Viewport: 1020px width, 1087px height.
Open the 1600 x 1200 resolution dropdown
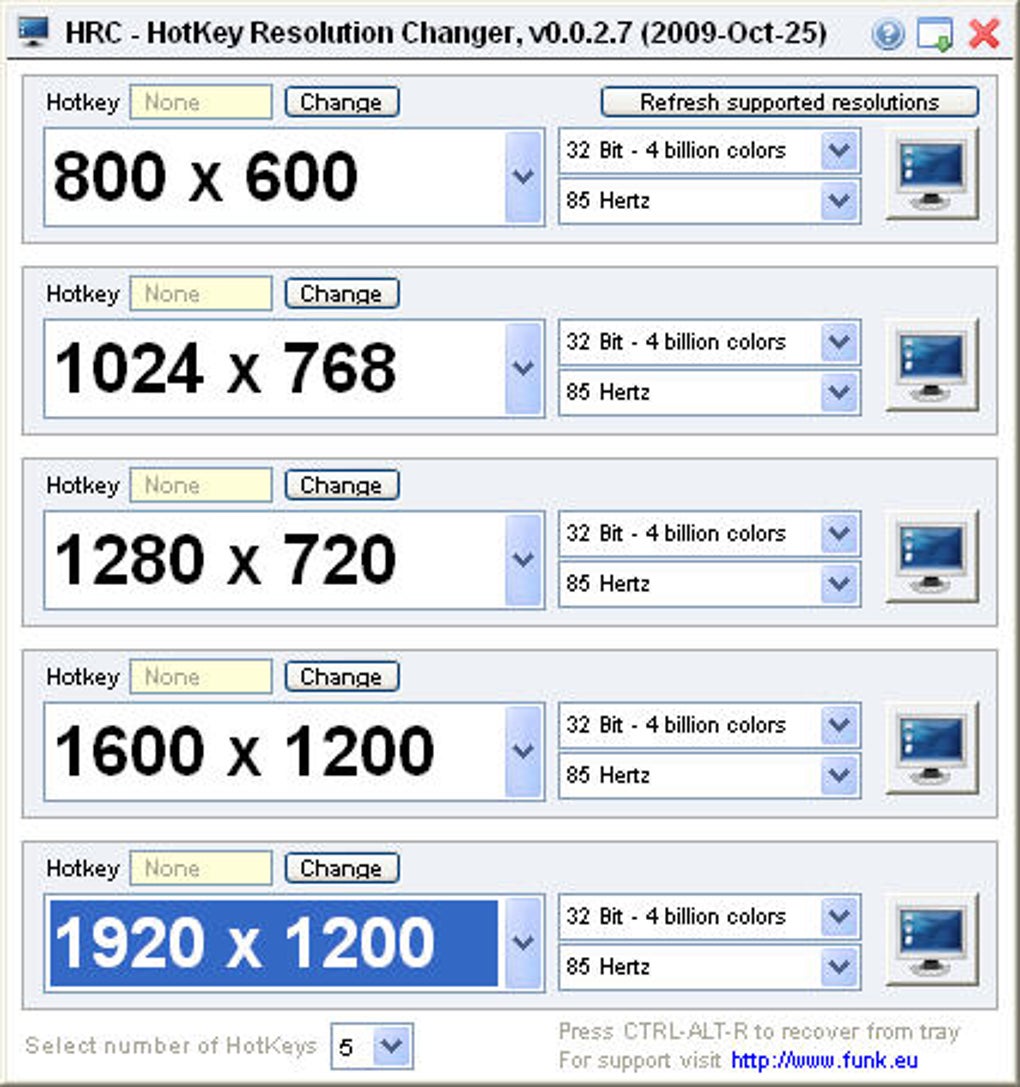tap(523, 751)
